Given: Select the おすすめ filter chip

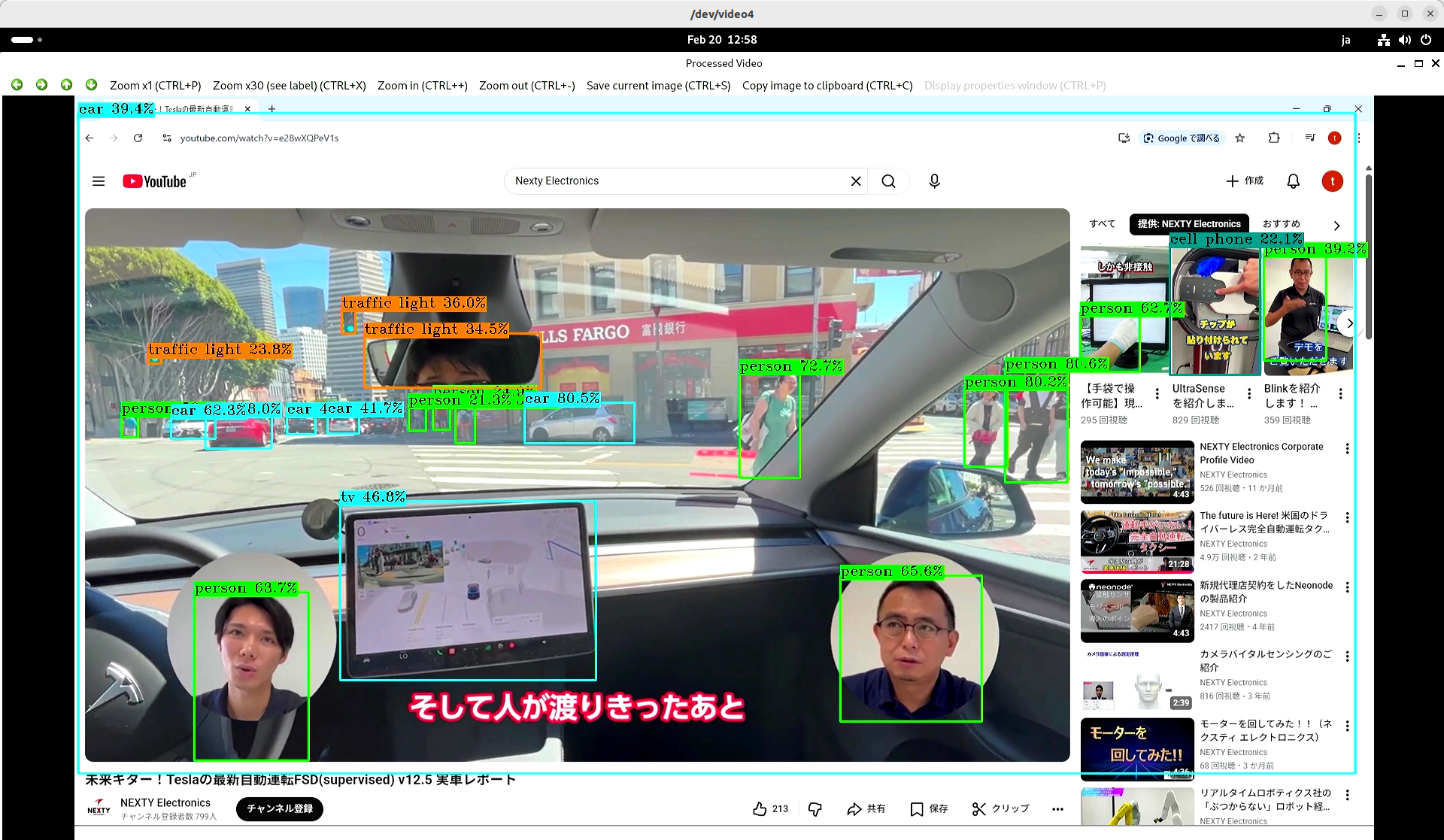Looking at the screenshot, I should coord(1281,223).
